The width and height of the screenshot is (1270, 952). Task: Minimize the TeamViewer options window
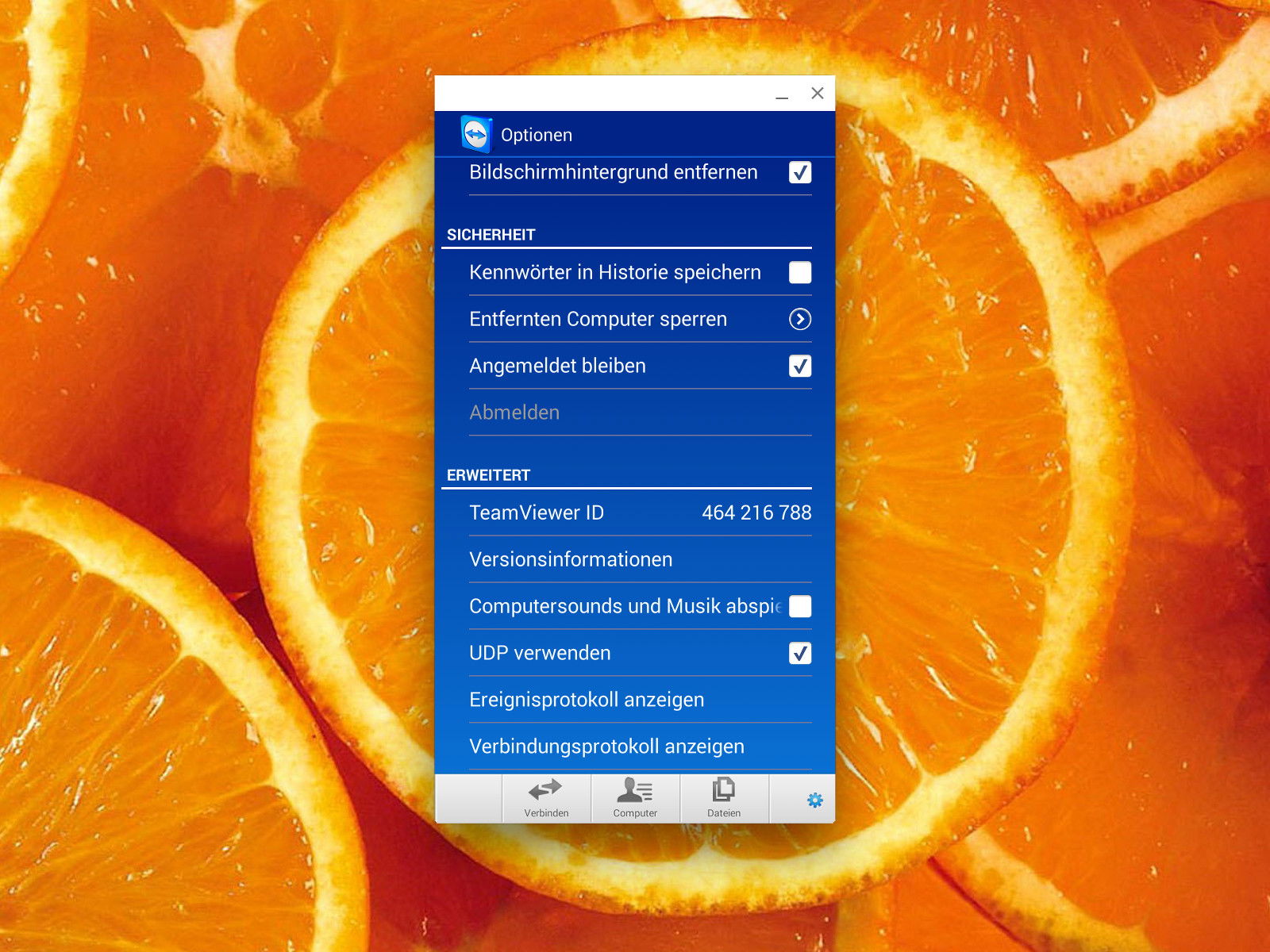pyautogui.click(x=782, y=94)
